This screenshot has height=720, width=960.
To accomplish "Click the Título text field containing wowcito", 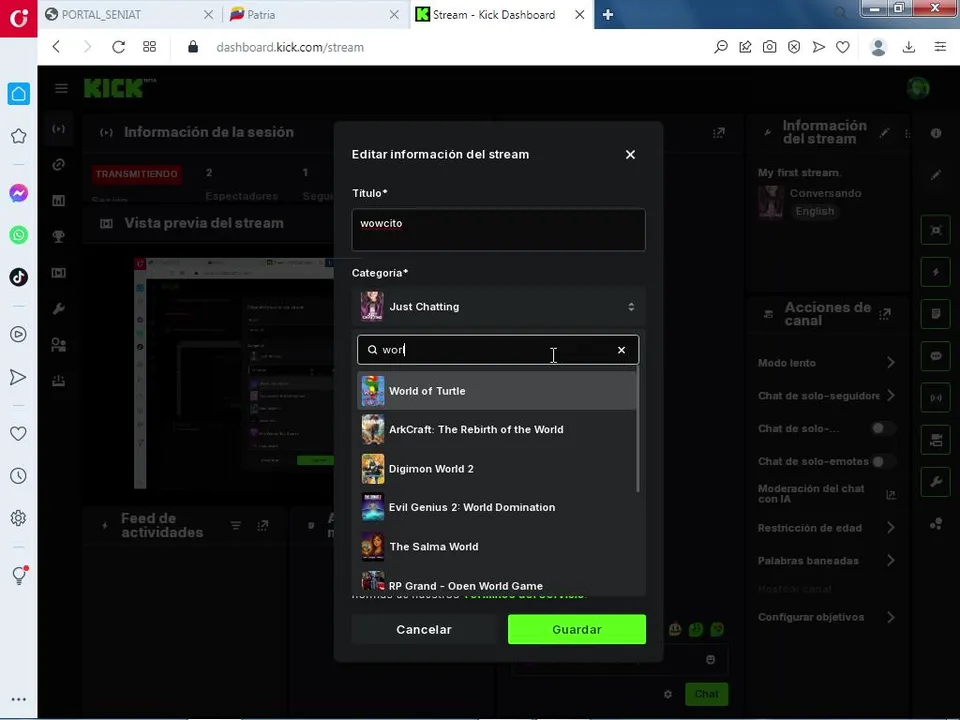I will coord(498,230).
